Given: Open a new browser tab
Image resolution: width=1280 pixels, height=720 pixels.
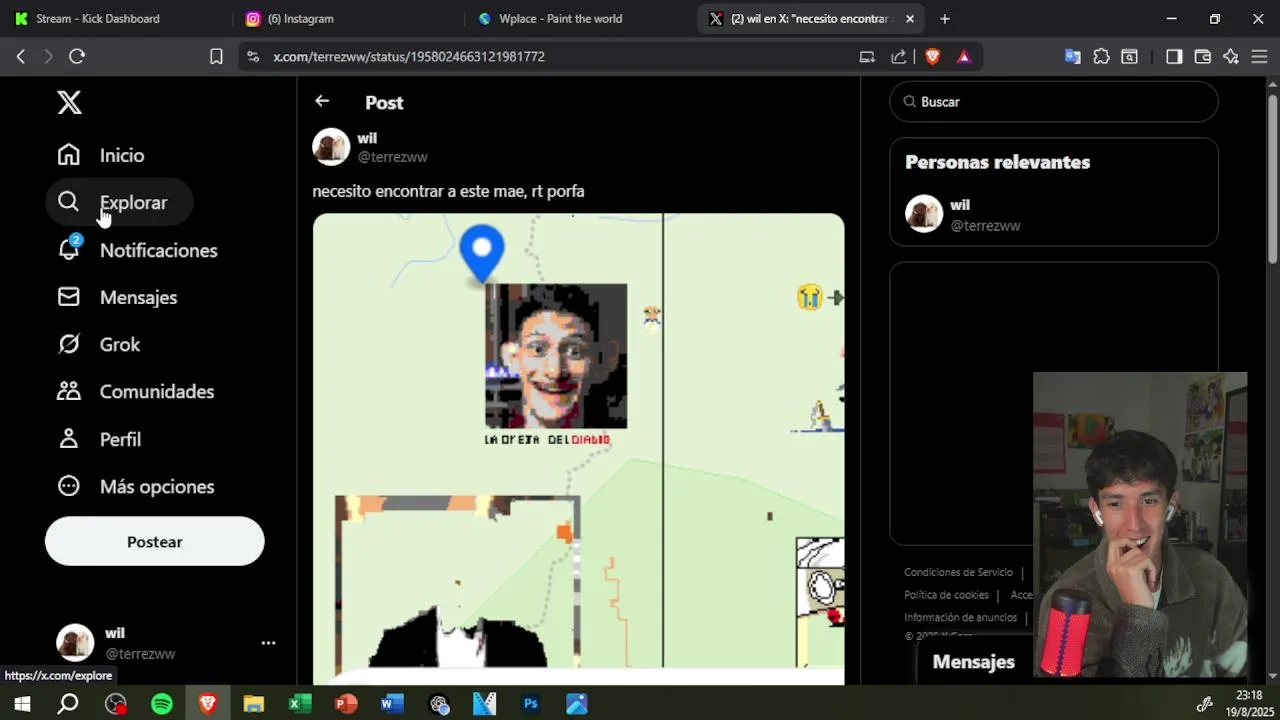Looking at the screenshot, I should [x=945, y=18].
